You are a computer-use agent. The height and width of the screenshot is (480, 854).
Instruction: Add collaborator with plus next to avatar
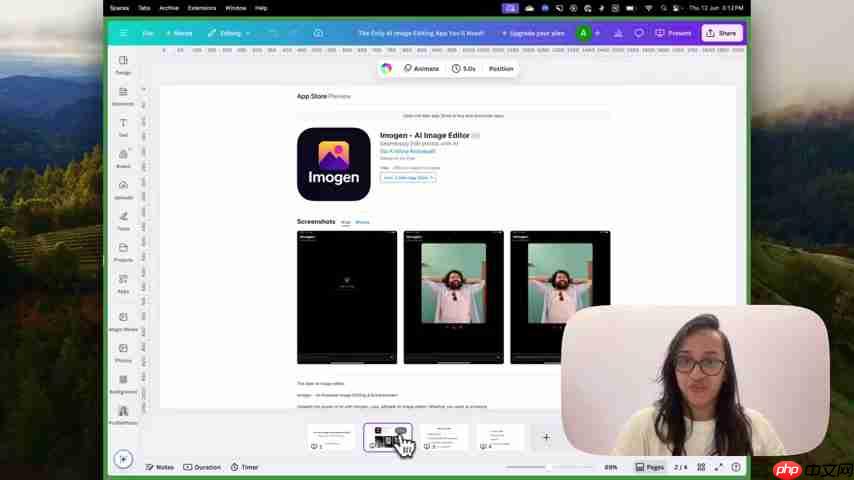click(x=597, y=33)
